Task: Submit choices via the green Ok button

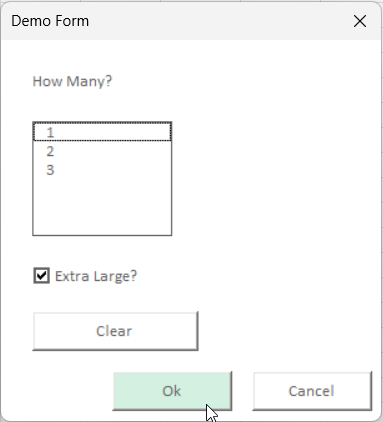Action: (172, 391)
